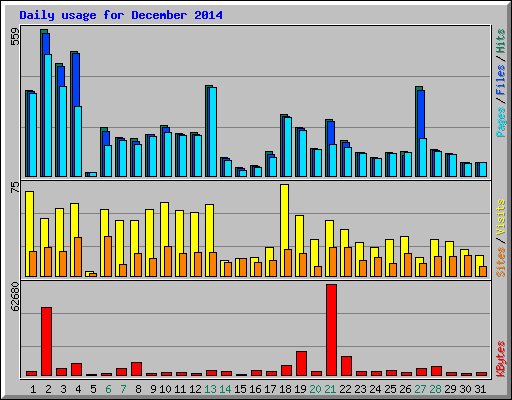Click day label 1 on the x-axis
512x400 pixels.
[33, 389]
